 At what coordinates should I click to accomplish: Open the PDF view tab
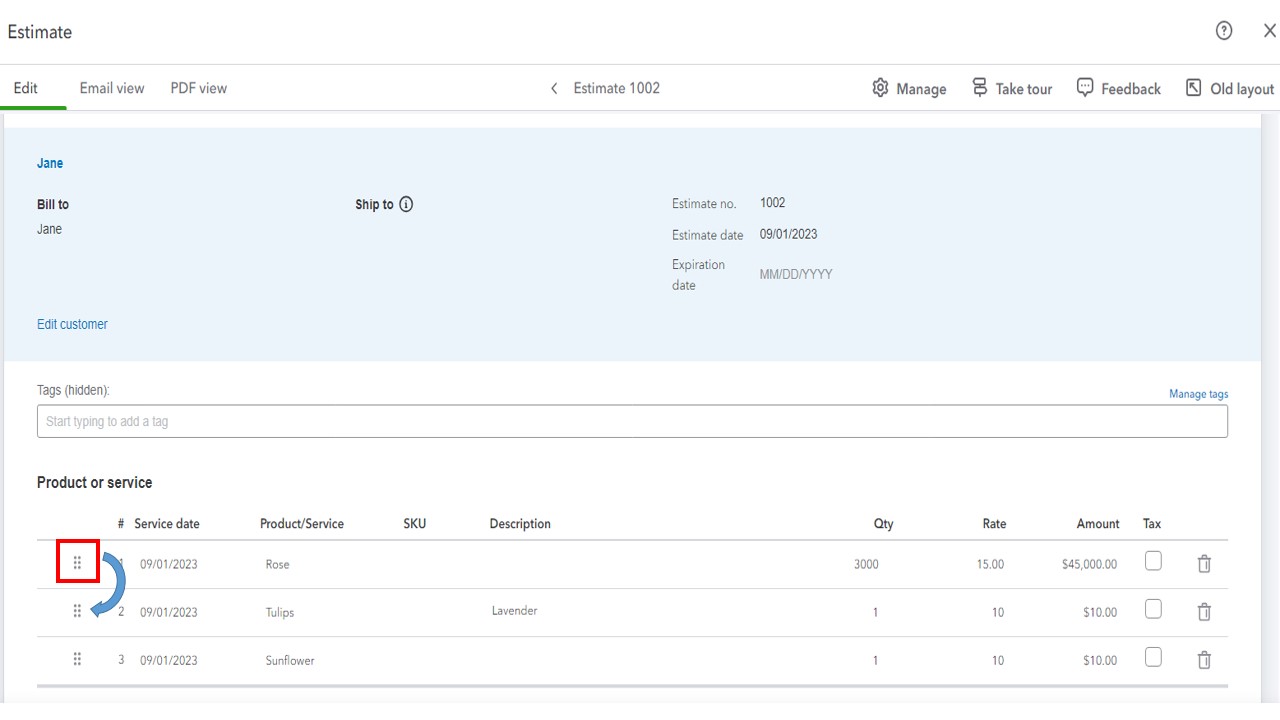(198, 88)
